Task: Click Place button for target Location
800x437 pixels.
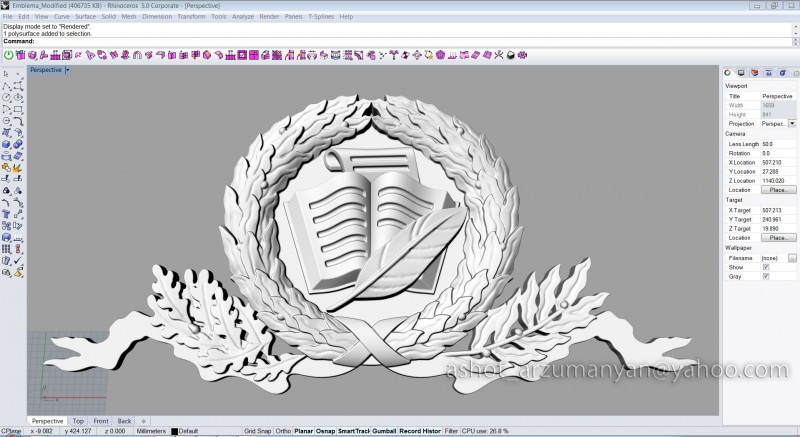Action: [x=779, y=238]
